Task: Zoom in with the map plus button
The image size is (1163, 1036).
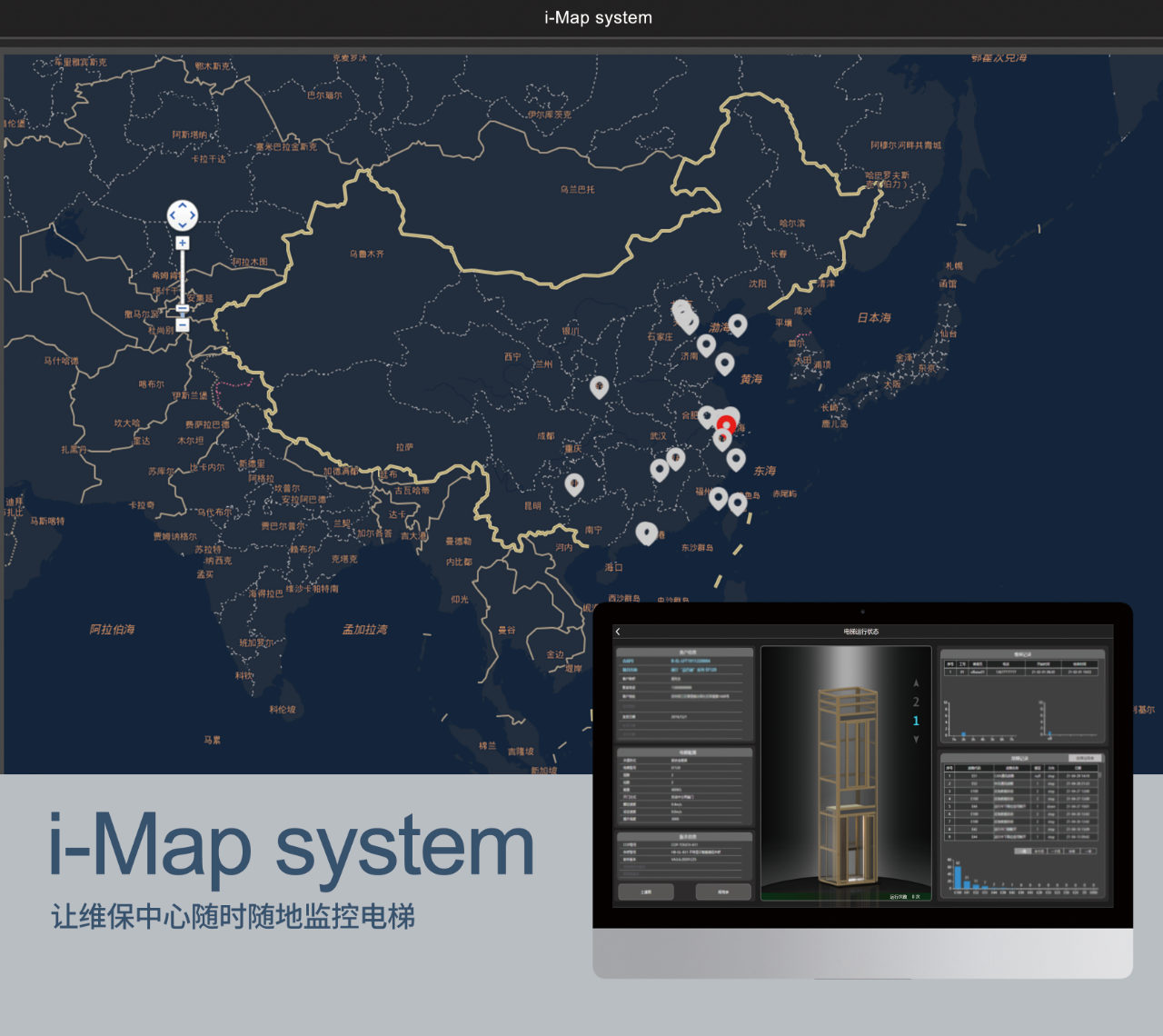Action: coord(183,243)
